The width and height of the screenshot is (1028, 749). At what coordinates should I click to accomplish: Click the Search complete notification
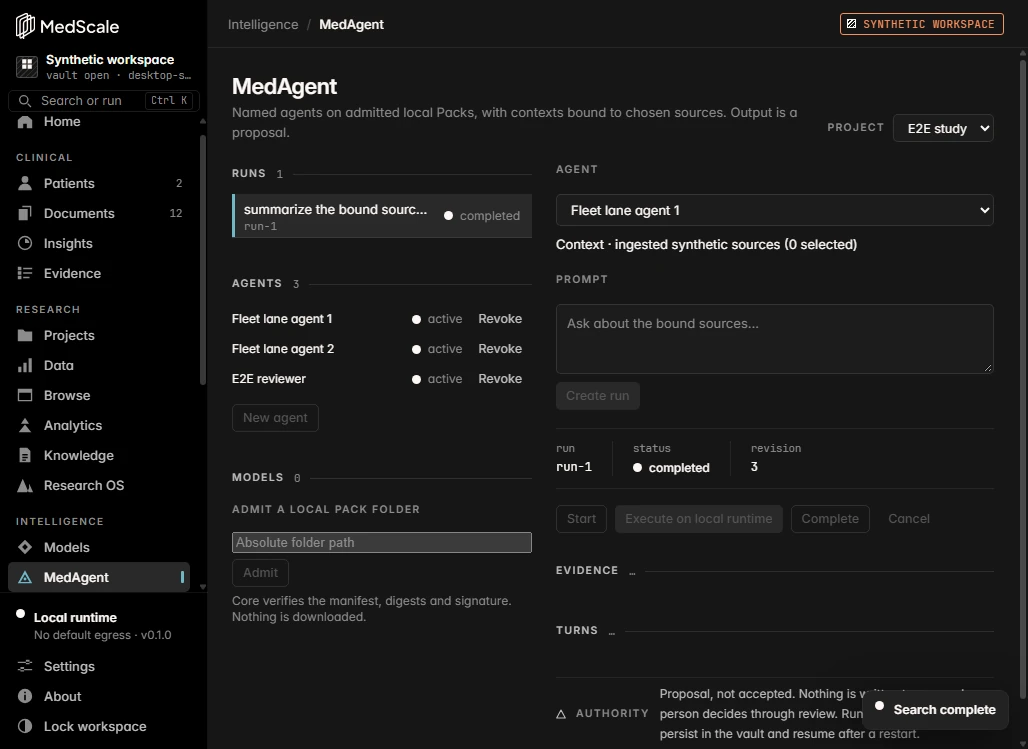coord(935,710)
